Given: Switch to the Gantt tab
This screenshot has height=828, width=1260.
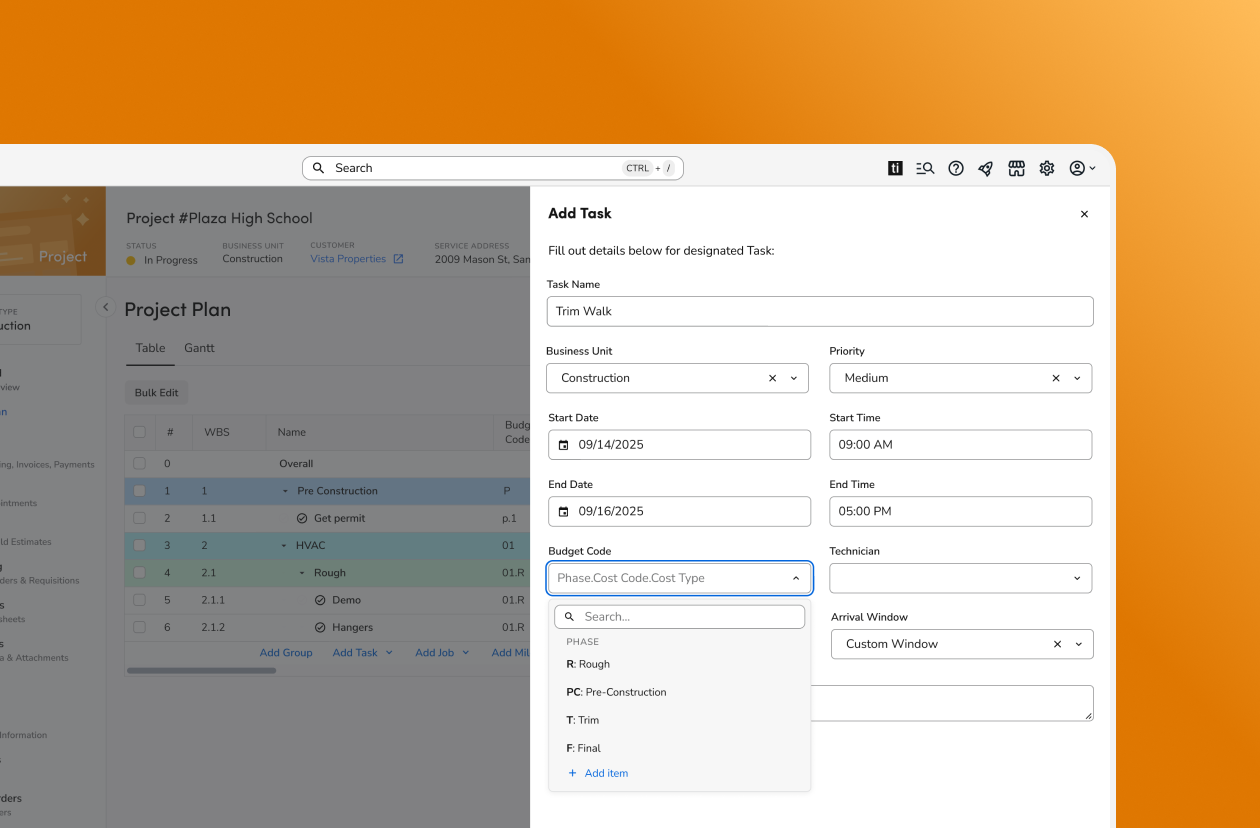Looking at the screenshot, I should click(x=199, y=348).
